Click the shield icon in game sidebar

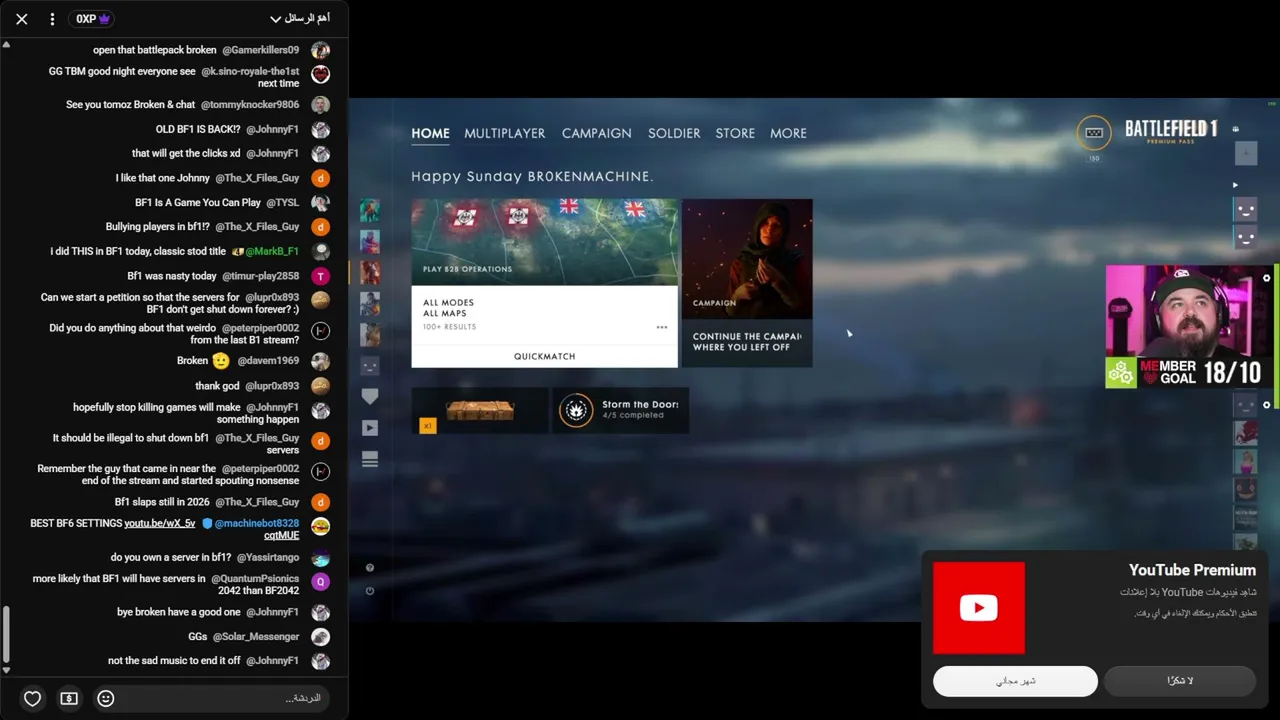(370, 397)
